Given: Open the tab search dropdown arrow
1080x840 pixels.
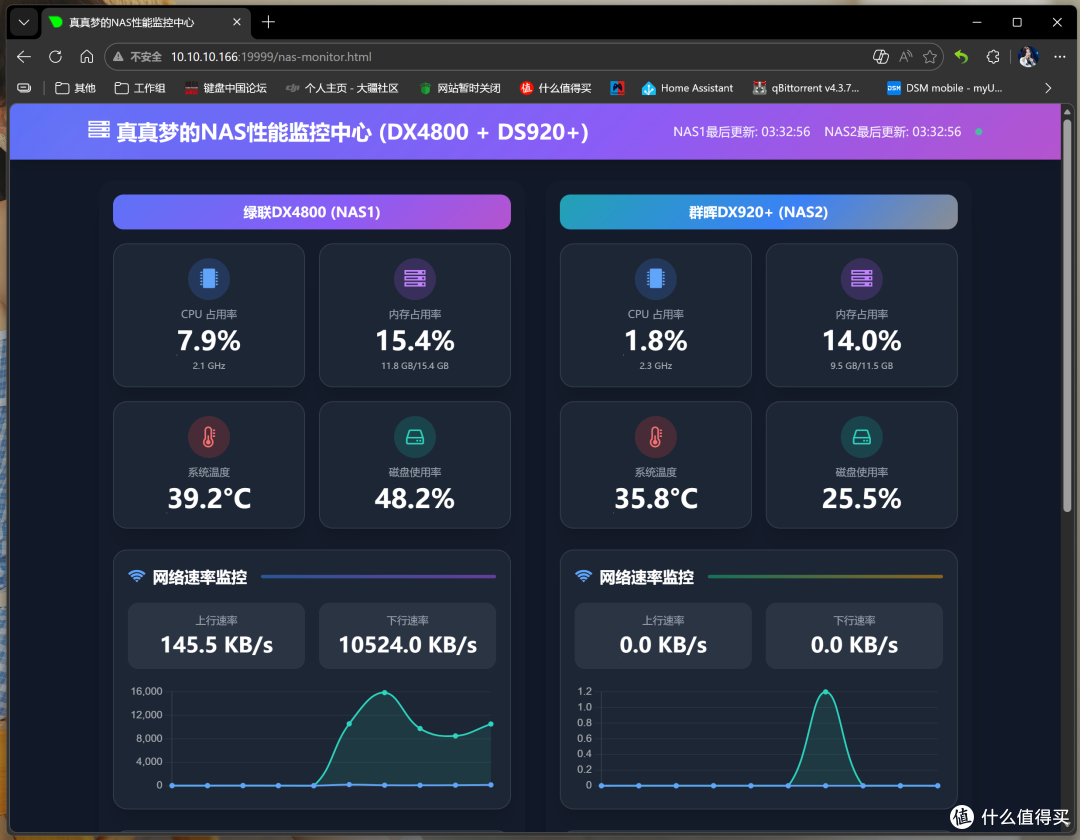Looking at the screenshot, I should (x=24, y=22).
